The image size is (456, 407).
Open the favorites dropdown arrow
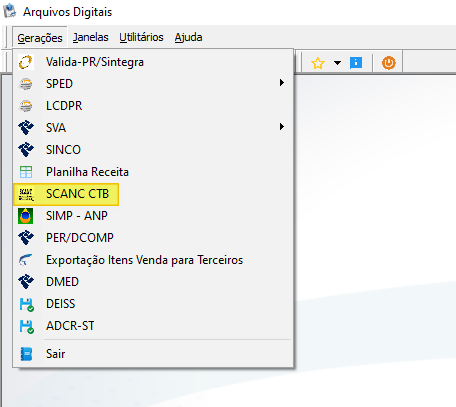[x=337, y=63]
